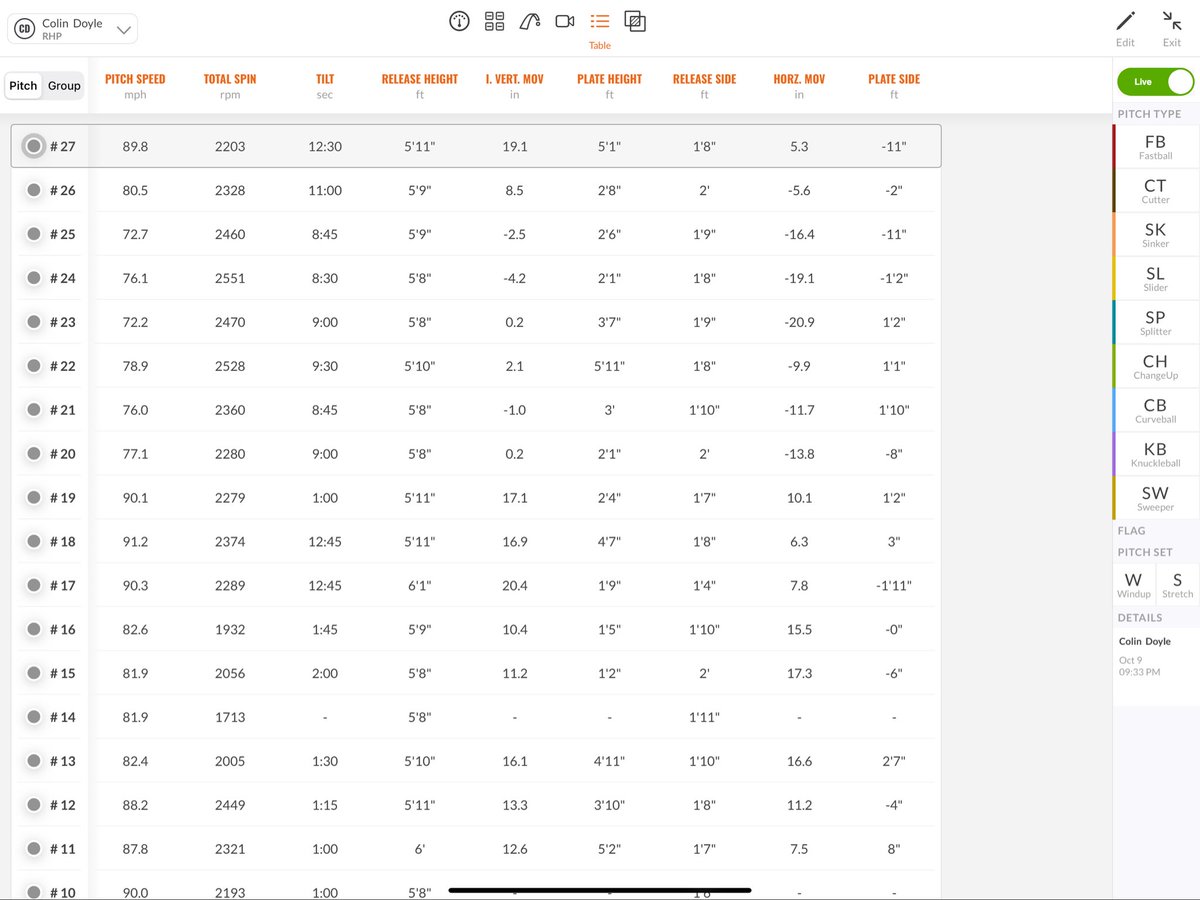1200x900 pixels.
Task: Open the video camera view icon
Action: [565, 21]
